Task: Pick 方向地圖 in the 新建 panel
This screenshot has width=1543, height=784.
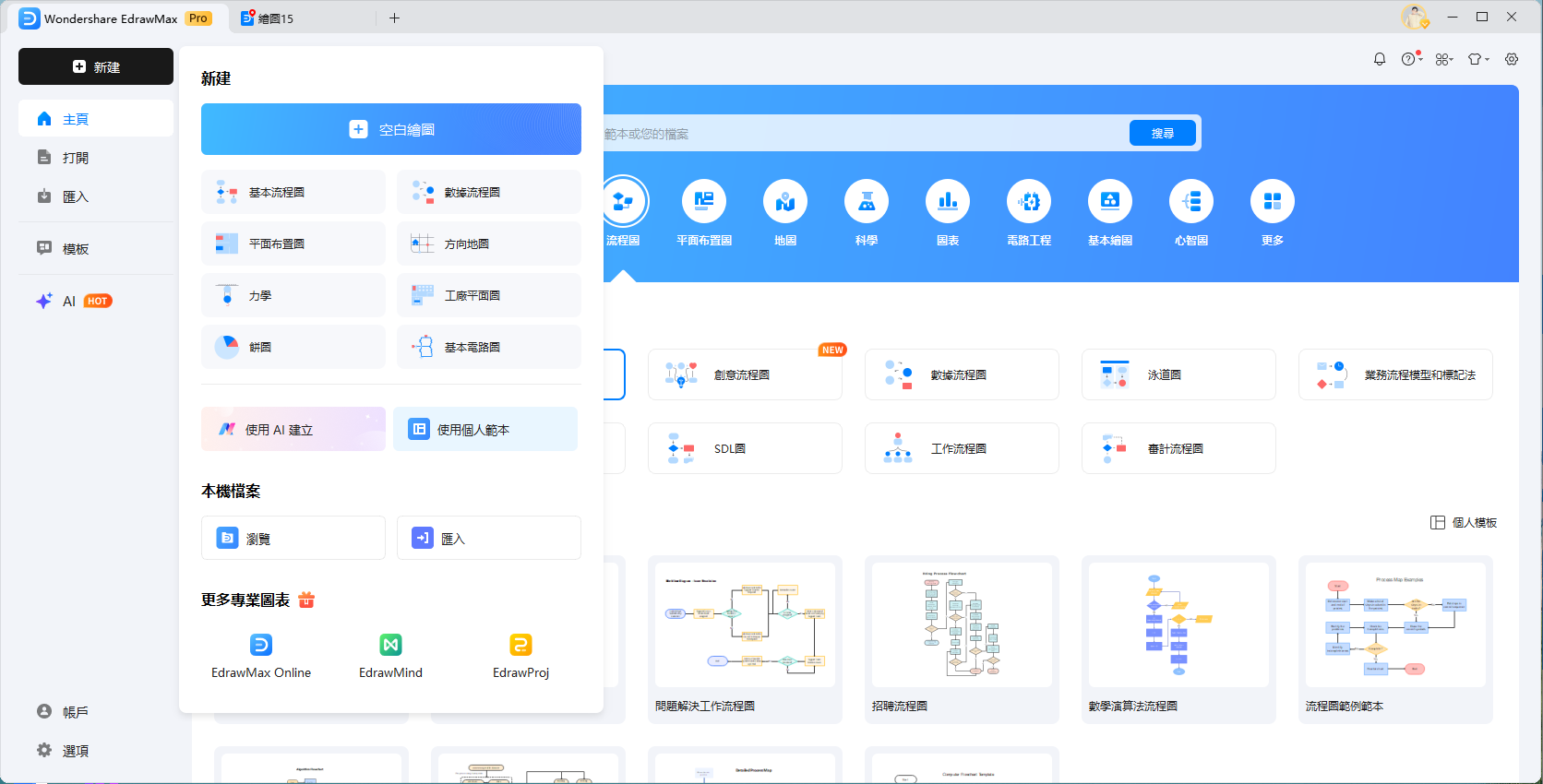Action: [489, 244]
